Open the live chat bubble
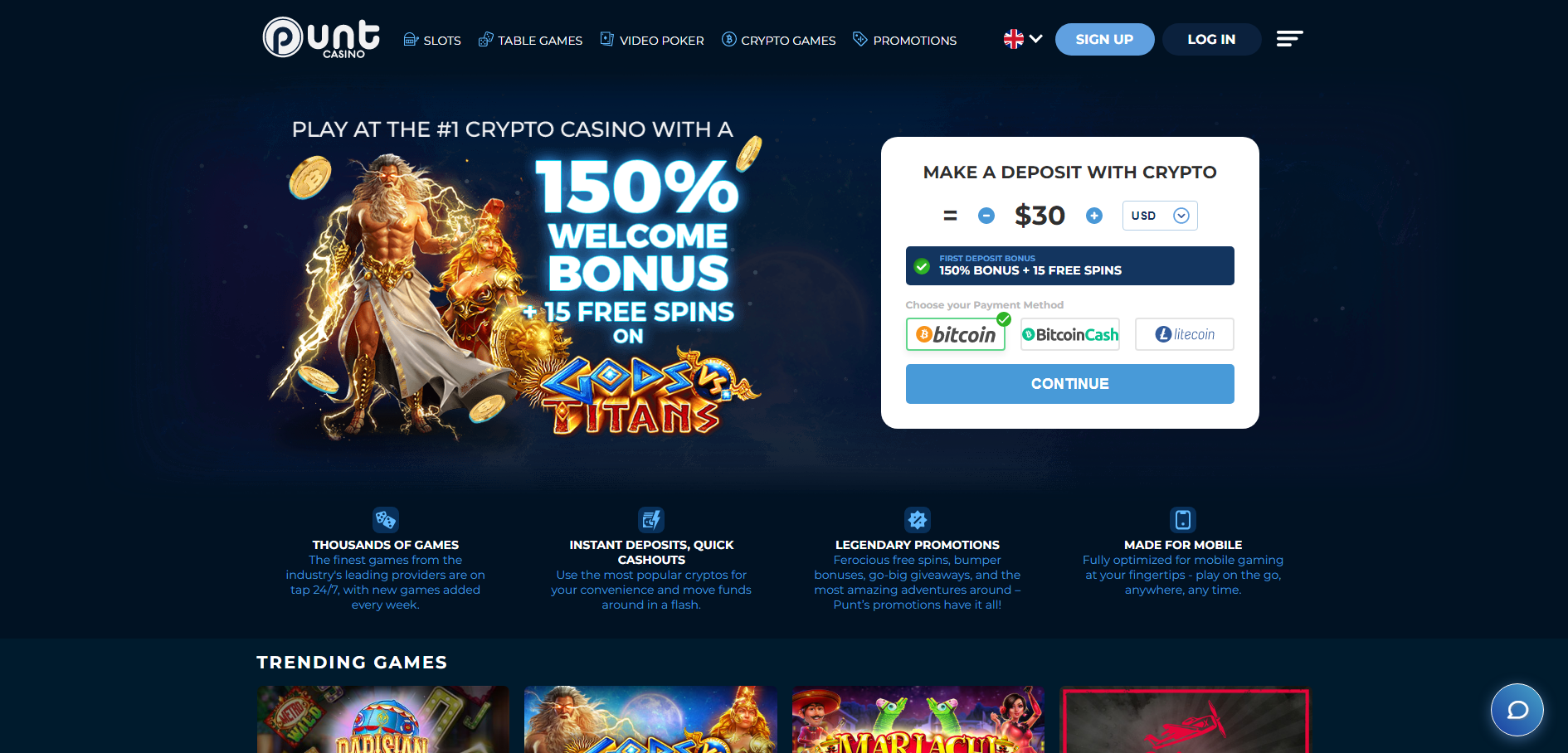The width and height of the screenshot is (1568, 753). click(x=1517, y=710)
